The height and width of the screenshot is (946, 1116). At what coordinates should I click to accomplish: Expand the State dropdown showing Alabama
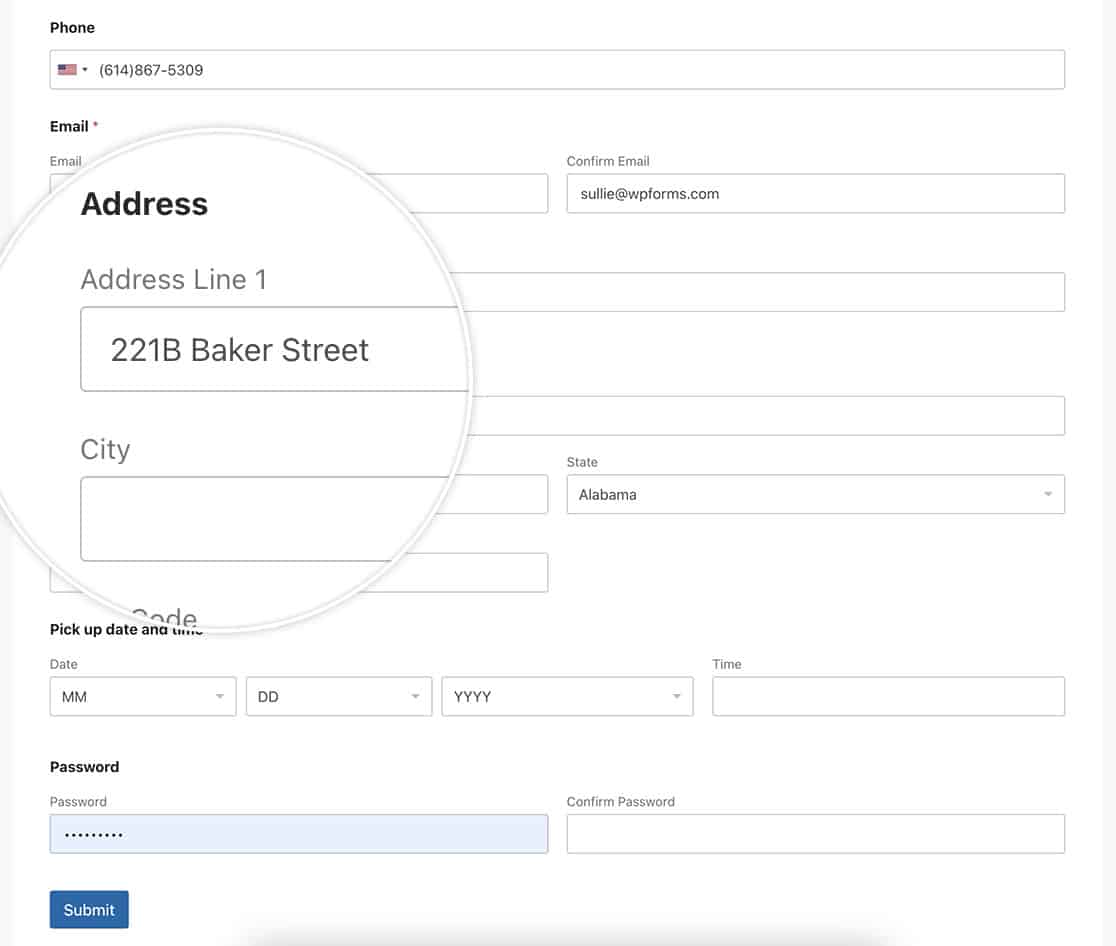coord(815,494)
